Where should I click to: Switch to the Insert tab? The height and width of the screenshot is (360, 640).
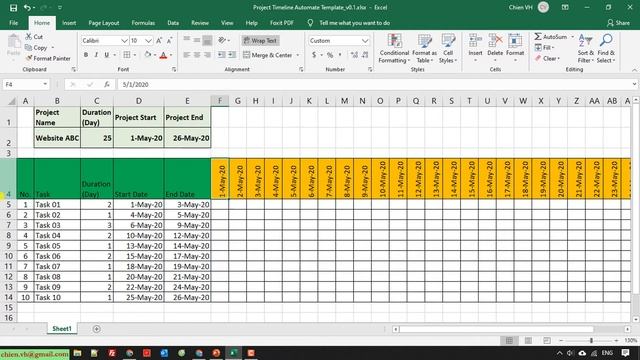69,23
